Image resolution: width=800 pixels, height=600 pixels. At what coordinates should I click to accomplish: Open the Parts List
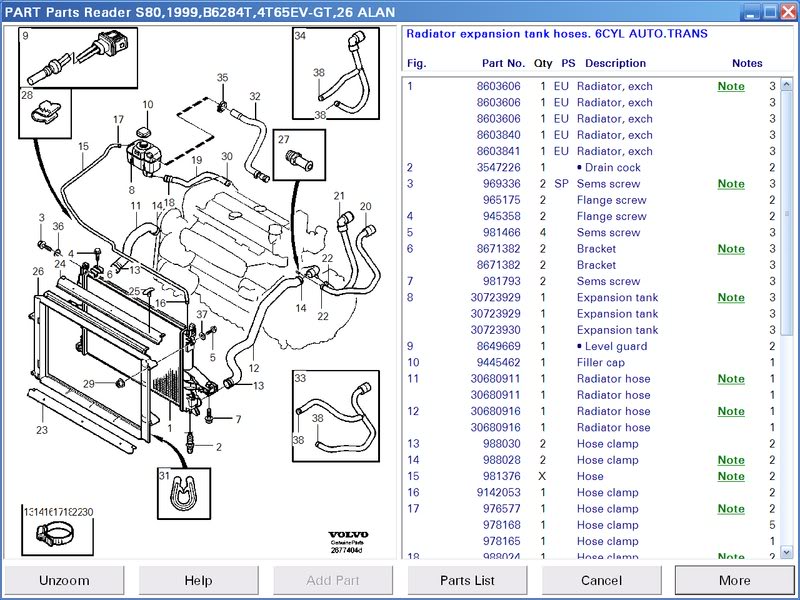coord(467,580)
